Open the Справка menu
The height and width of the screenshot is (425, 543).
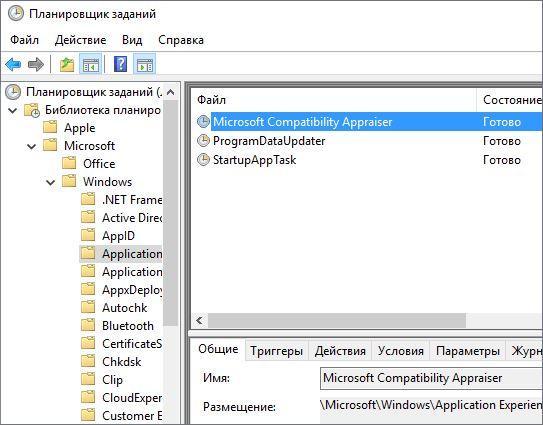(x=181, y=40)
